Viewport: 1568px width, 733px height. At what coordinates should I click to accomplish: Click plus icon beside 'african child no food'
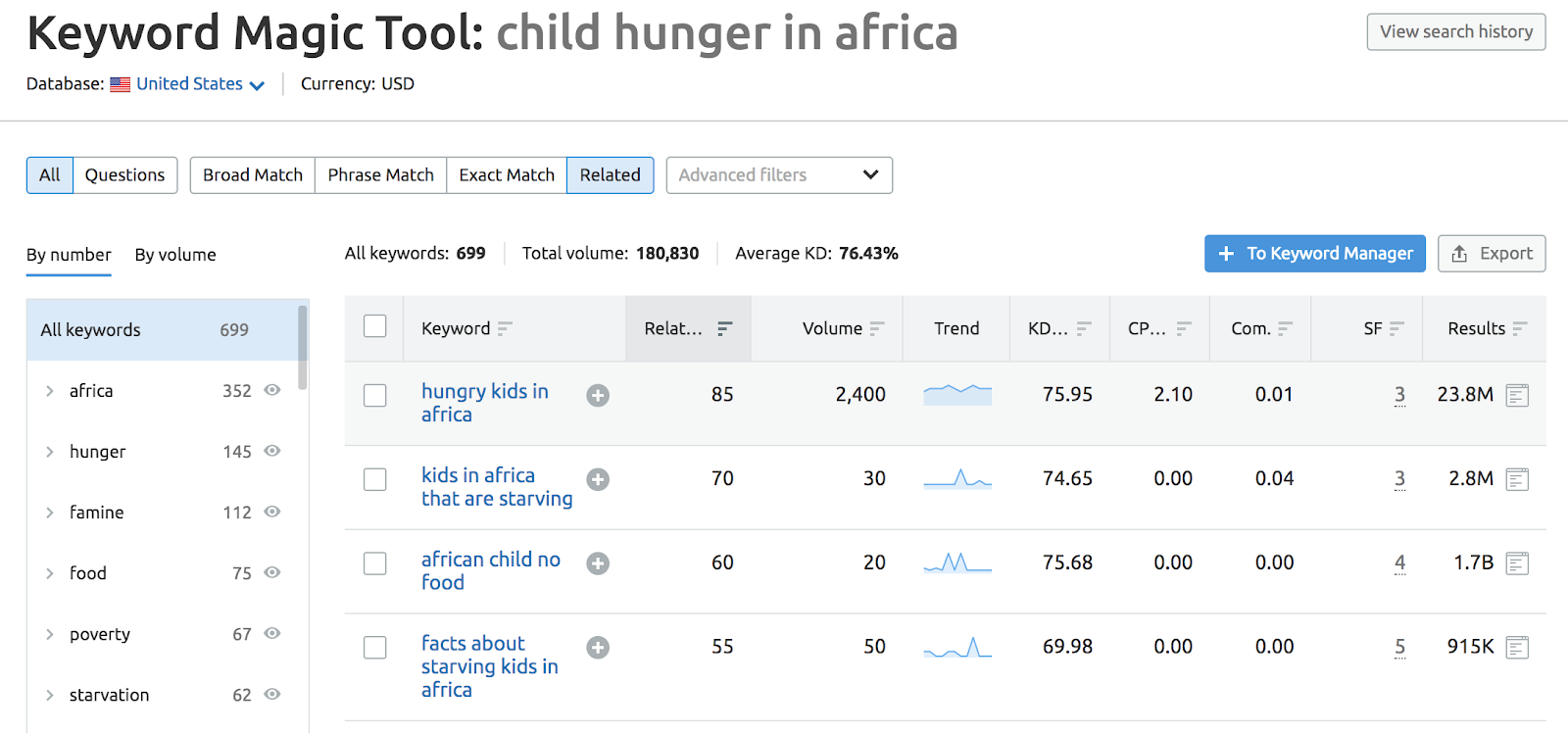598,563
